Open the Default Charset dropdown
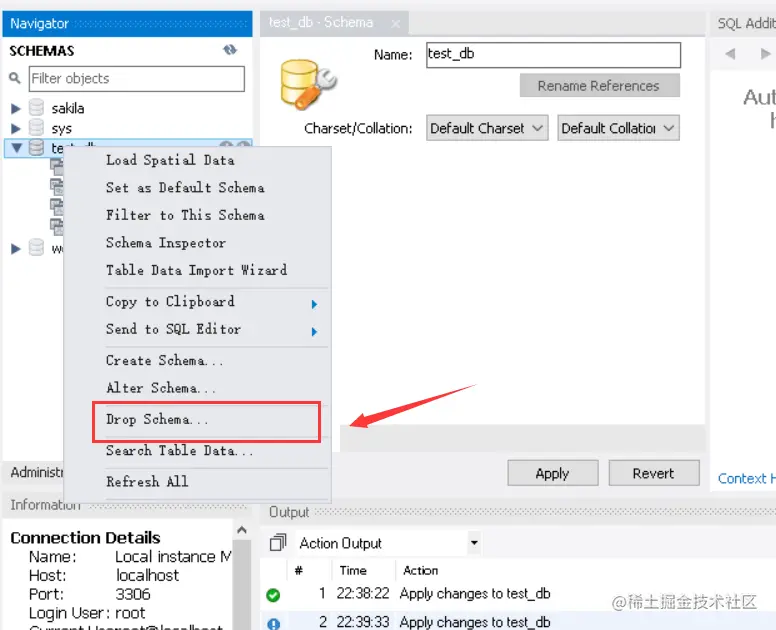Viewport: 776px width, 630px height. (x=487, y=128)
